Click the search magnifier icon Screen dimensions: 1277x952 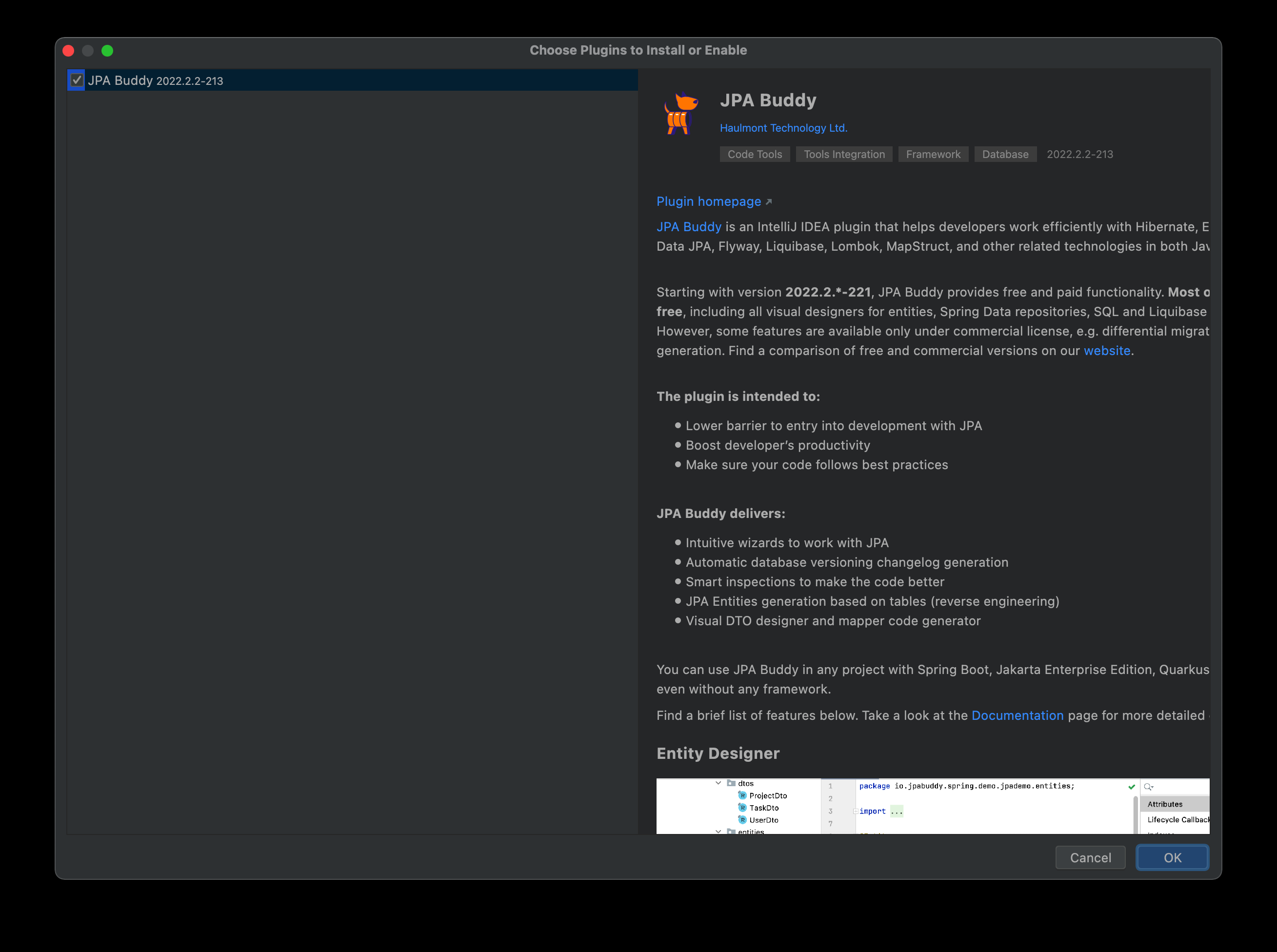tap(1147, 787)
